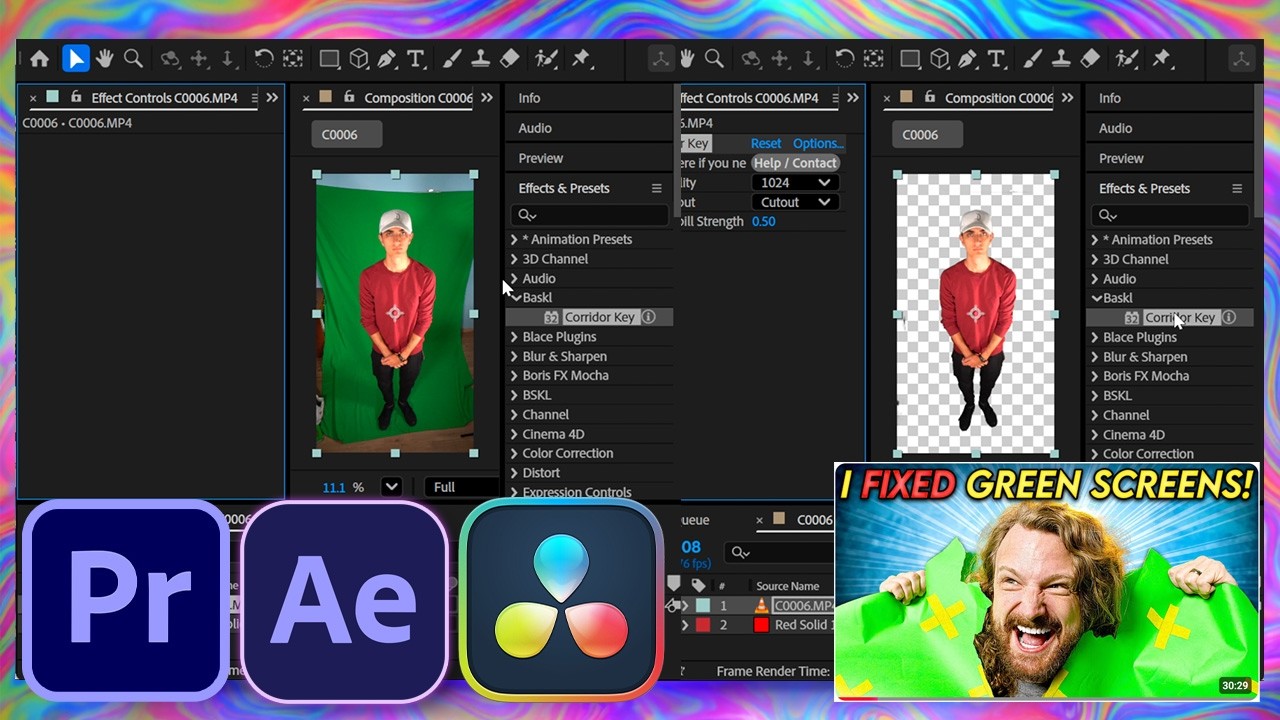Select the Rotation tool in left window toolbar

coord(264,59)
